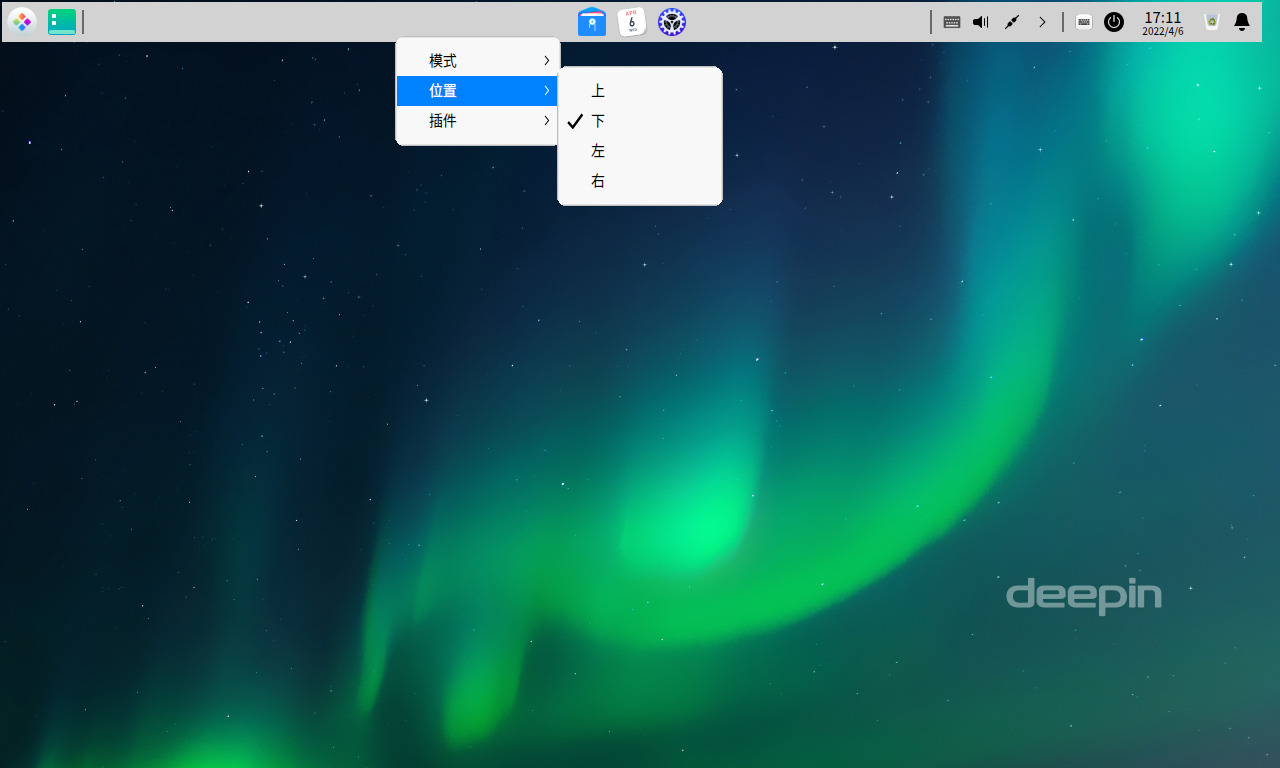Open notifications via the bell
The height and width of the screenshot is (768, 1280).
coord(1241,21)
